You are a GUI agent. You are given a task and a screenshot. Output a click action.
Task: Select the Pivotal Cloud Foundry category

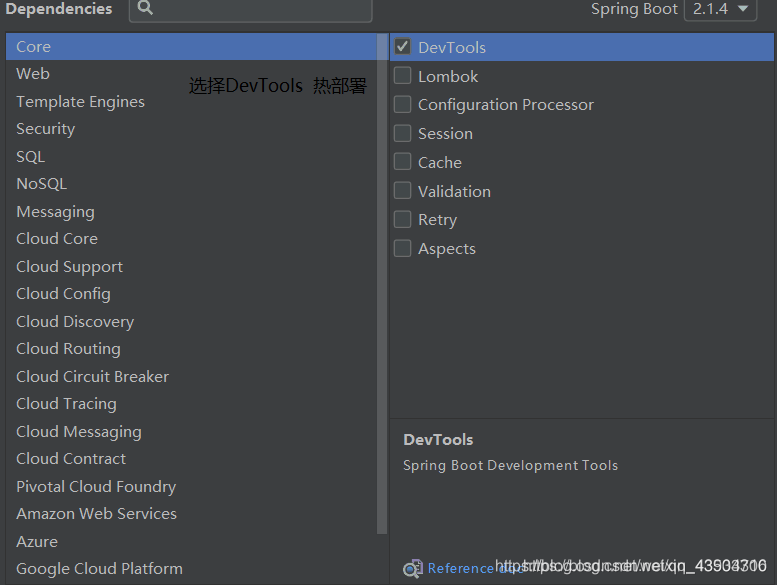pos(191,486)
